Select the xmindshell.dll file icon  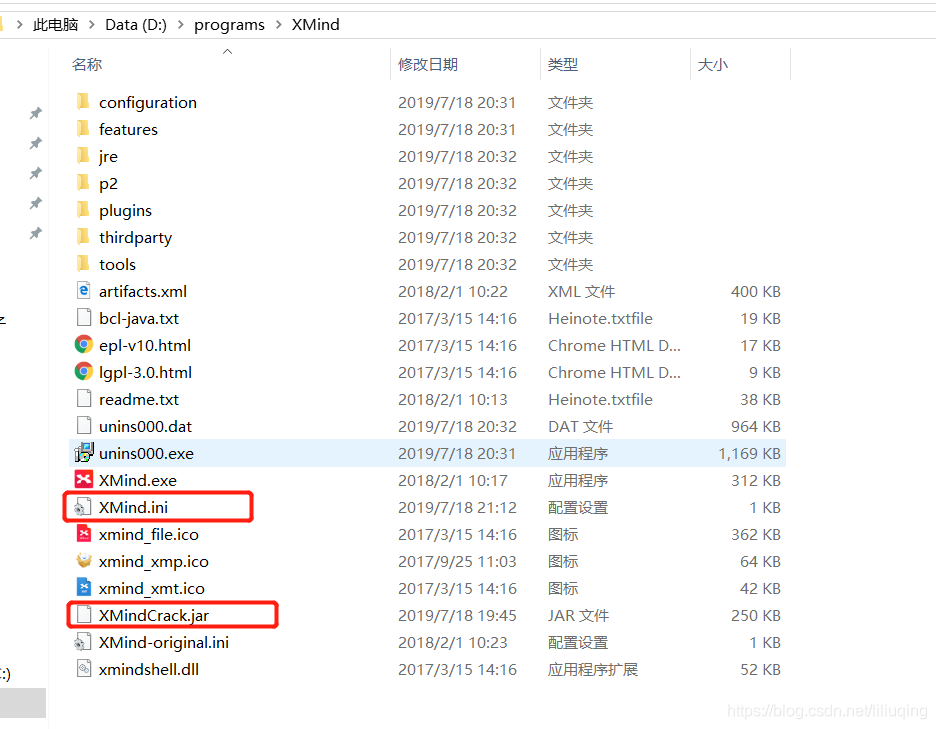click(x=84, y=669)
